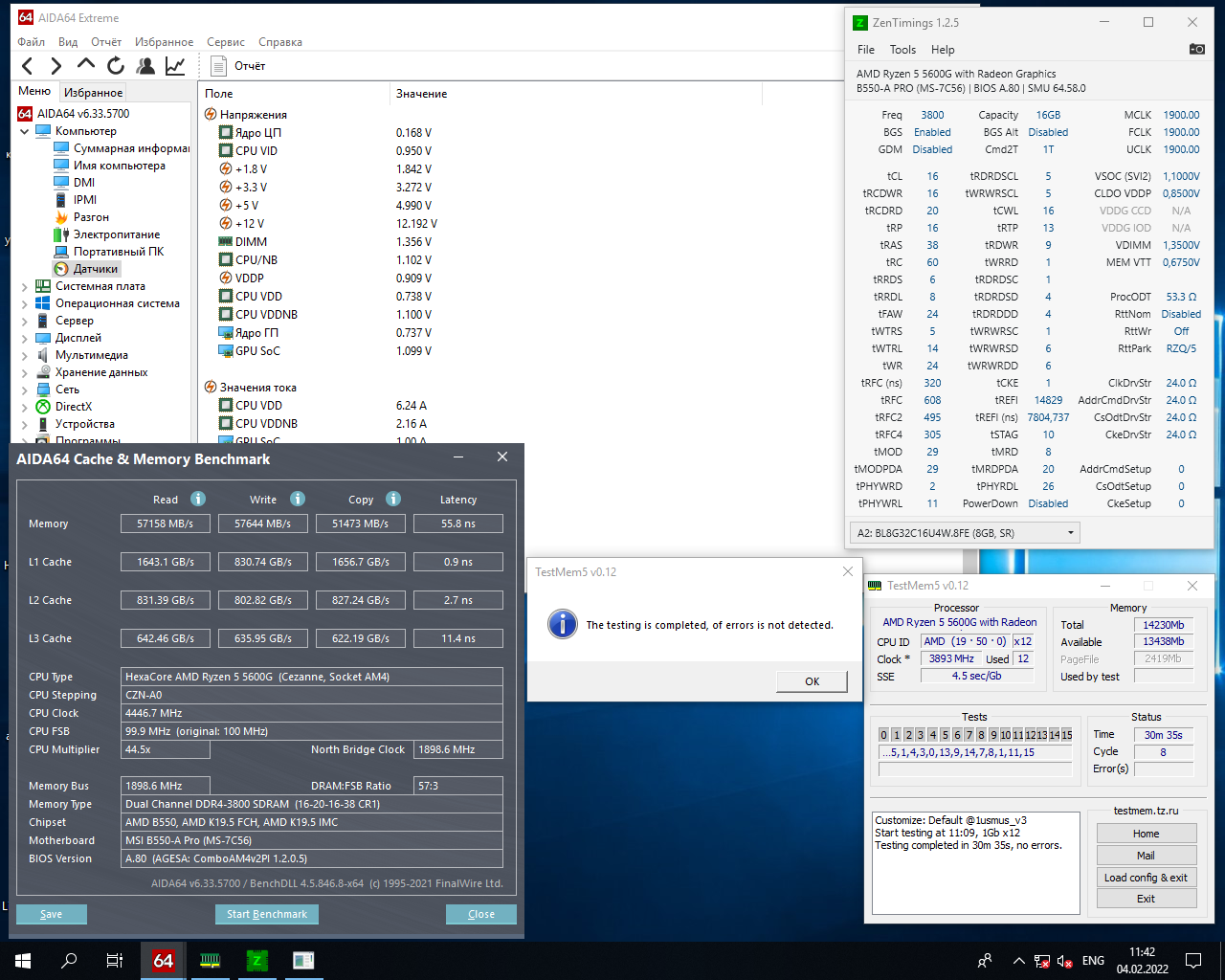Switch to the Меню sidebar tab
This screenshot has height=980, width=1225.
pos(34,92)
